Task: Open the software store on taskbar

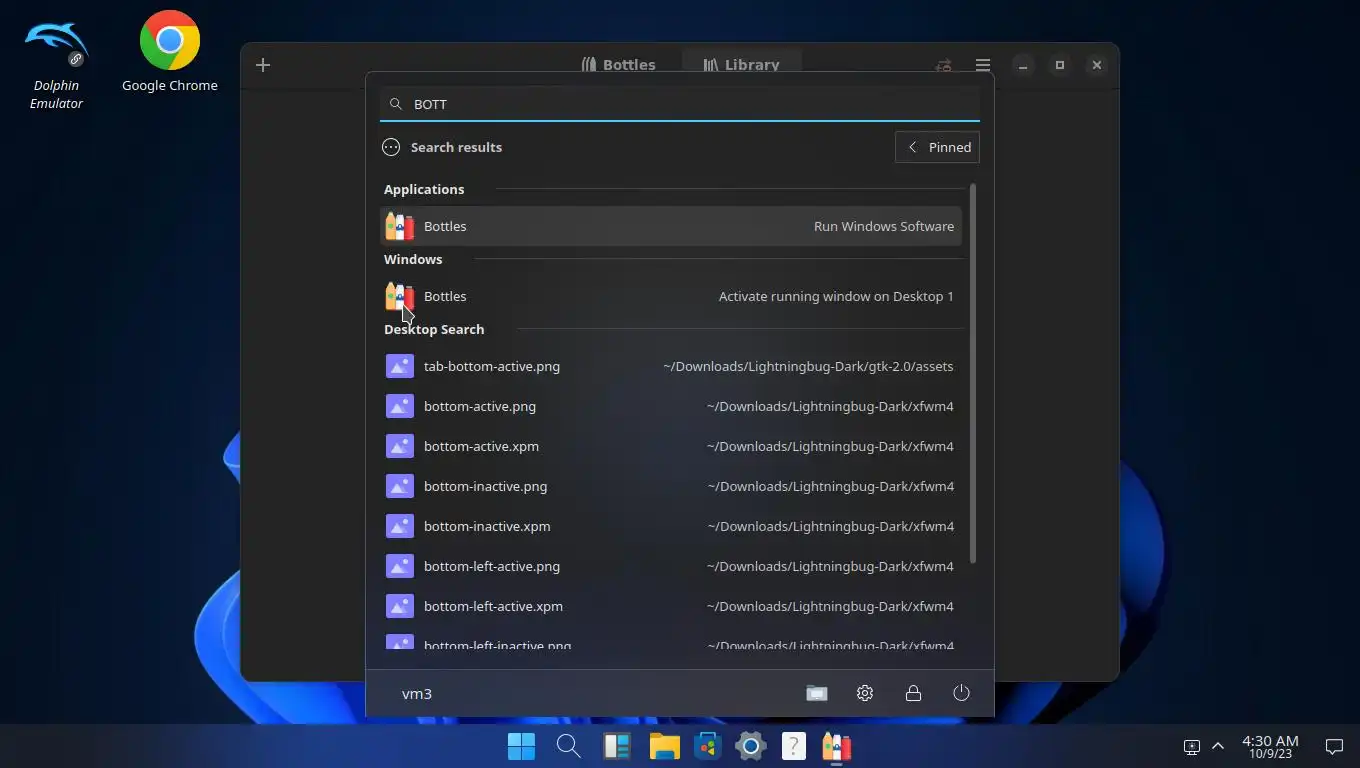Action: click(708, 746)
